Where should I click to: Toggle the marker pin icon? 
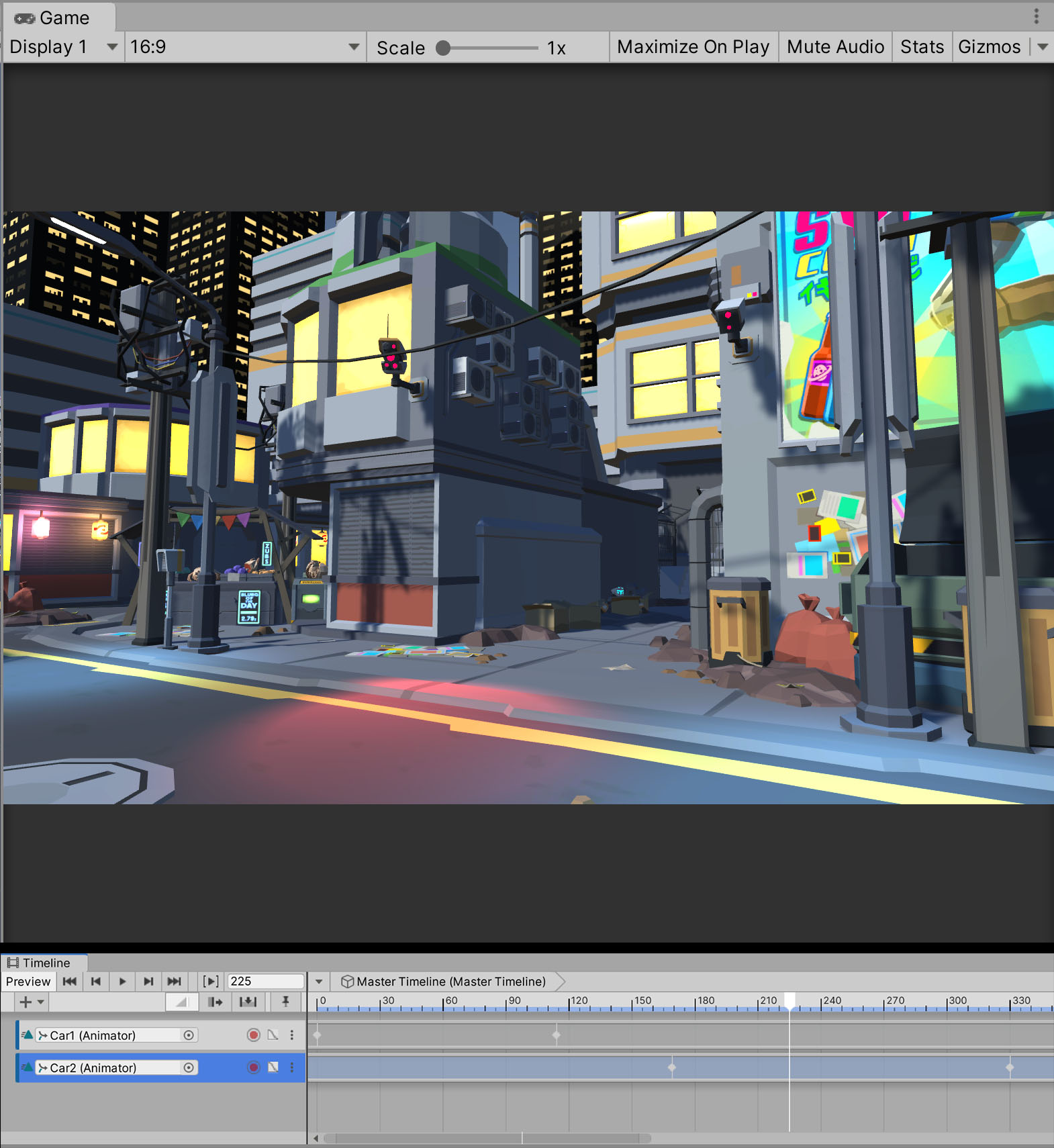point(285,1002)
